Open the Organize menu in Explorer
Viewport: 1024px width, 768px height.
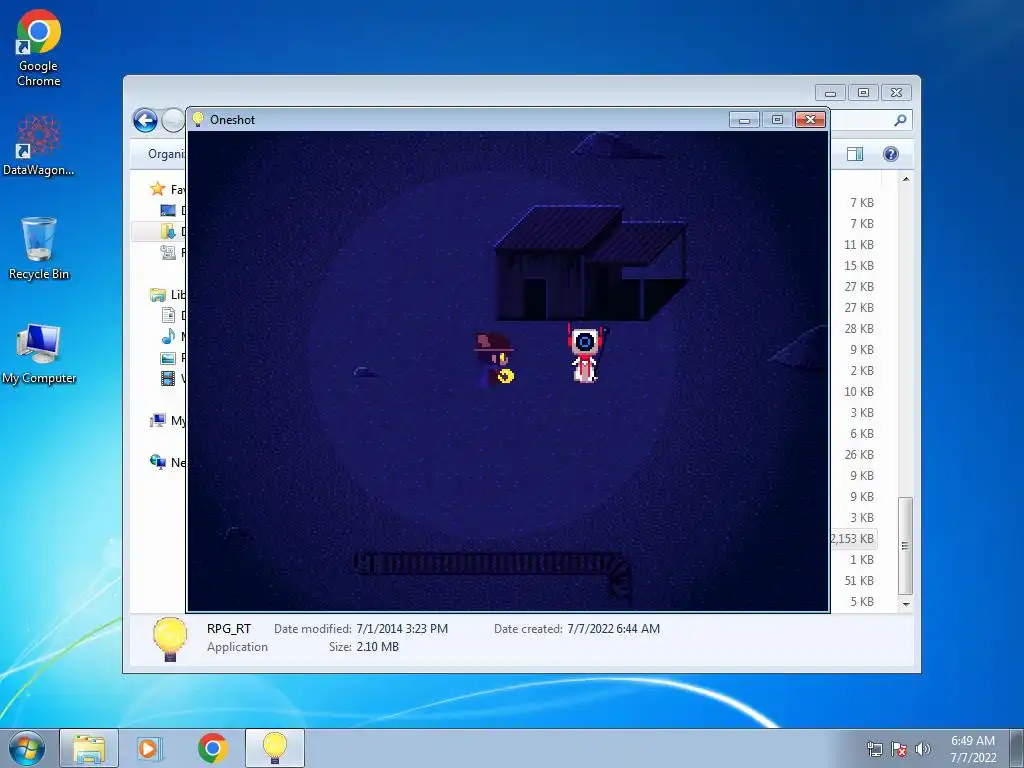coord(166,153)
